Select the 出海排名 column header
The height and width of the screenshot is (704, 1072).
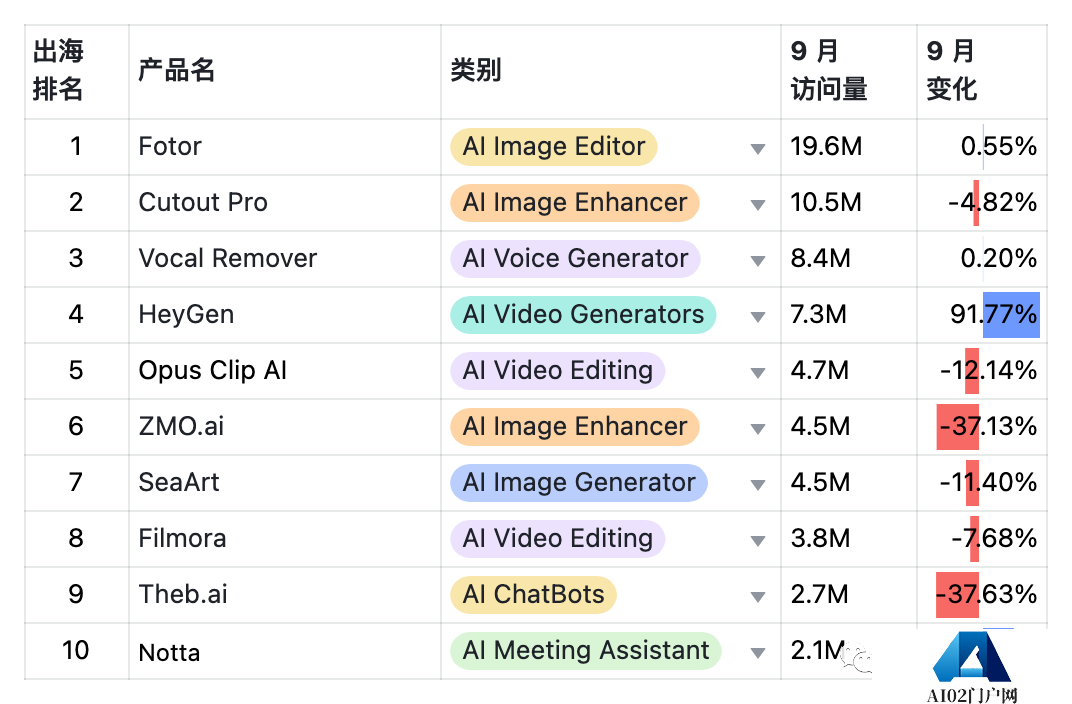coord(77,72)
